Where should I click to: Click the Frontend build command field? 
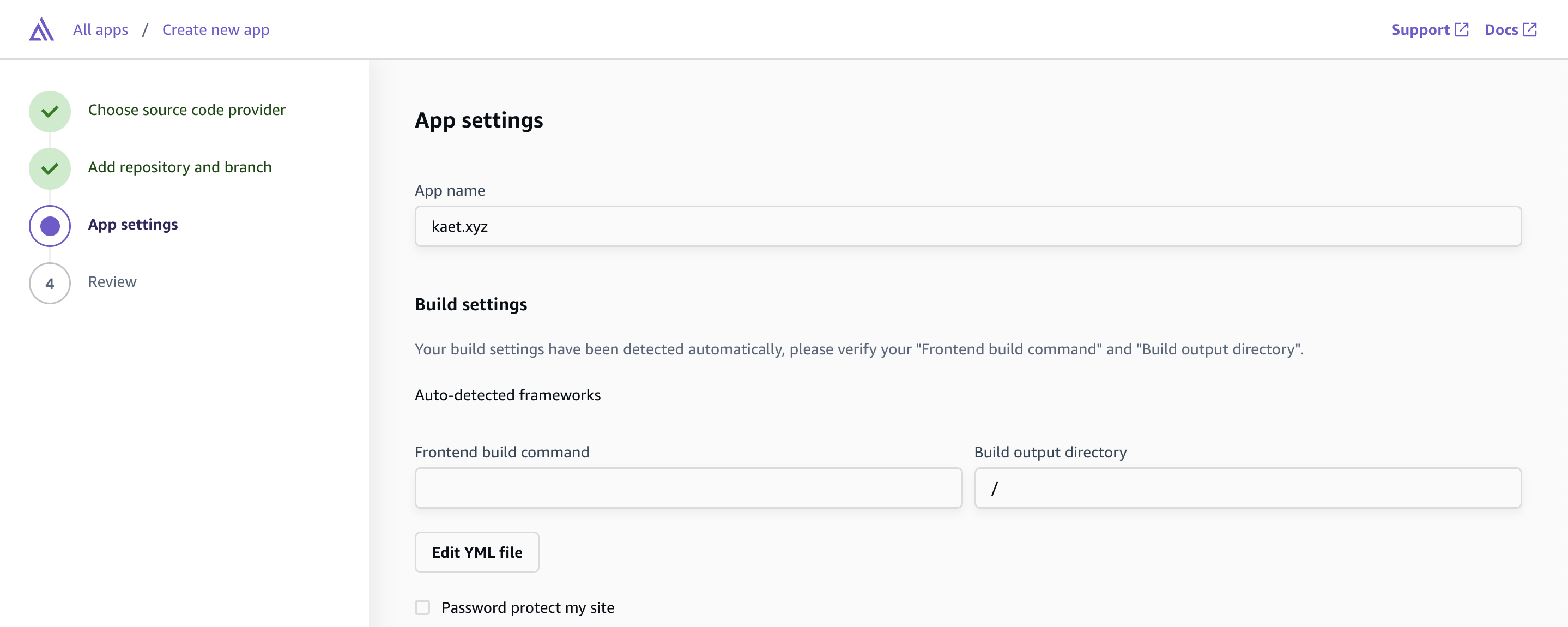coord(688,487)
